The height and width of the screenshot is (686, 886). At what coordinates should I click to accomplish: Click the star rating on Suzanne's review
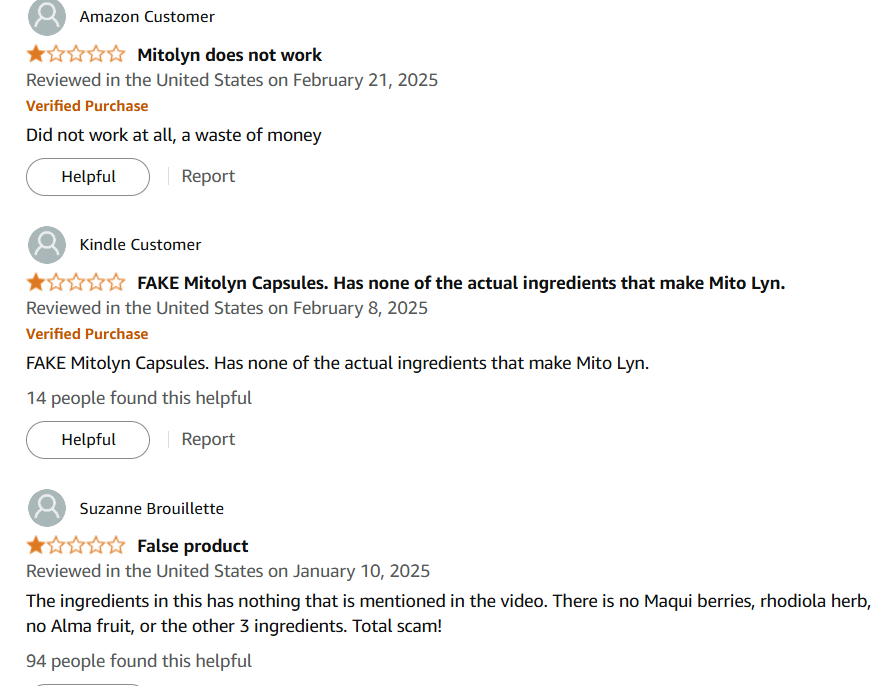pyautogui.click(x=75, y=545)
